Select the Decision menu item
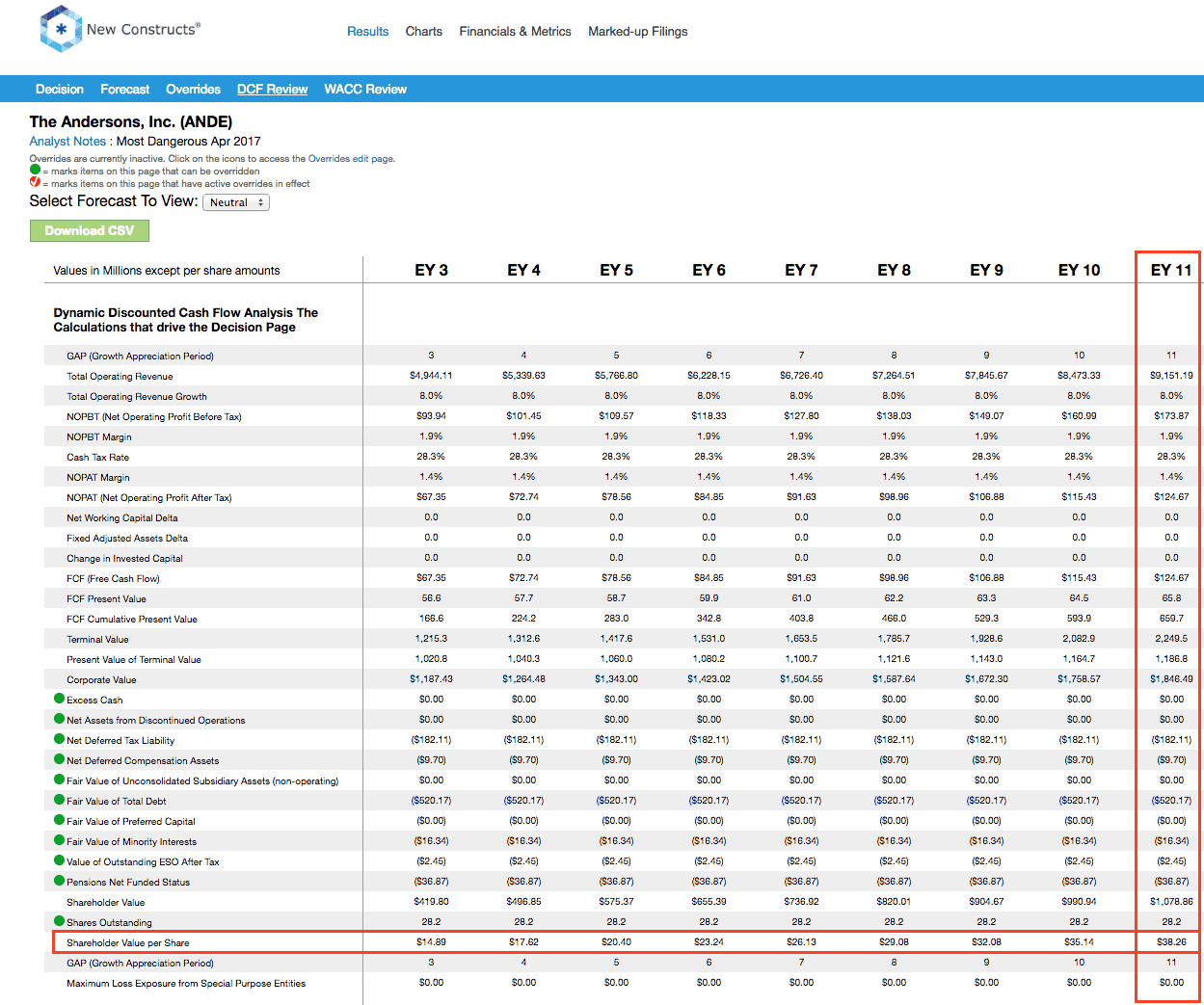 pos(60,89)
